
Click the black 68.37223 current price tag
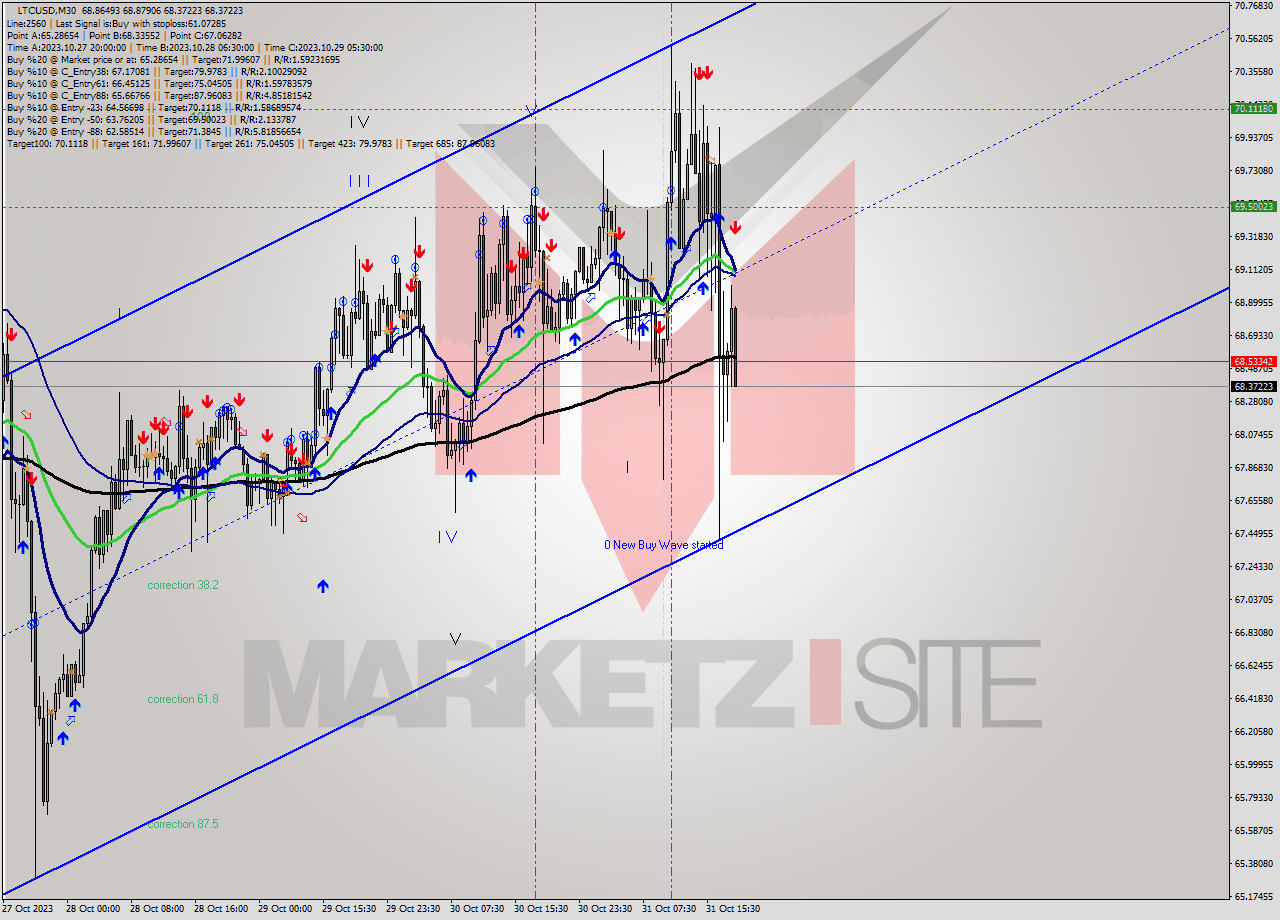(1253, 386)
